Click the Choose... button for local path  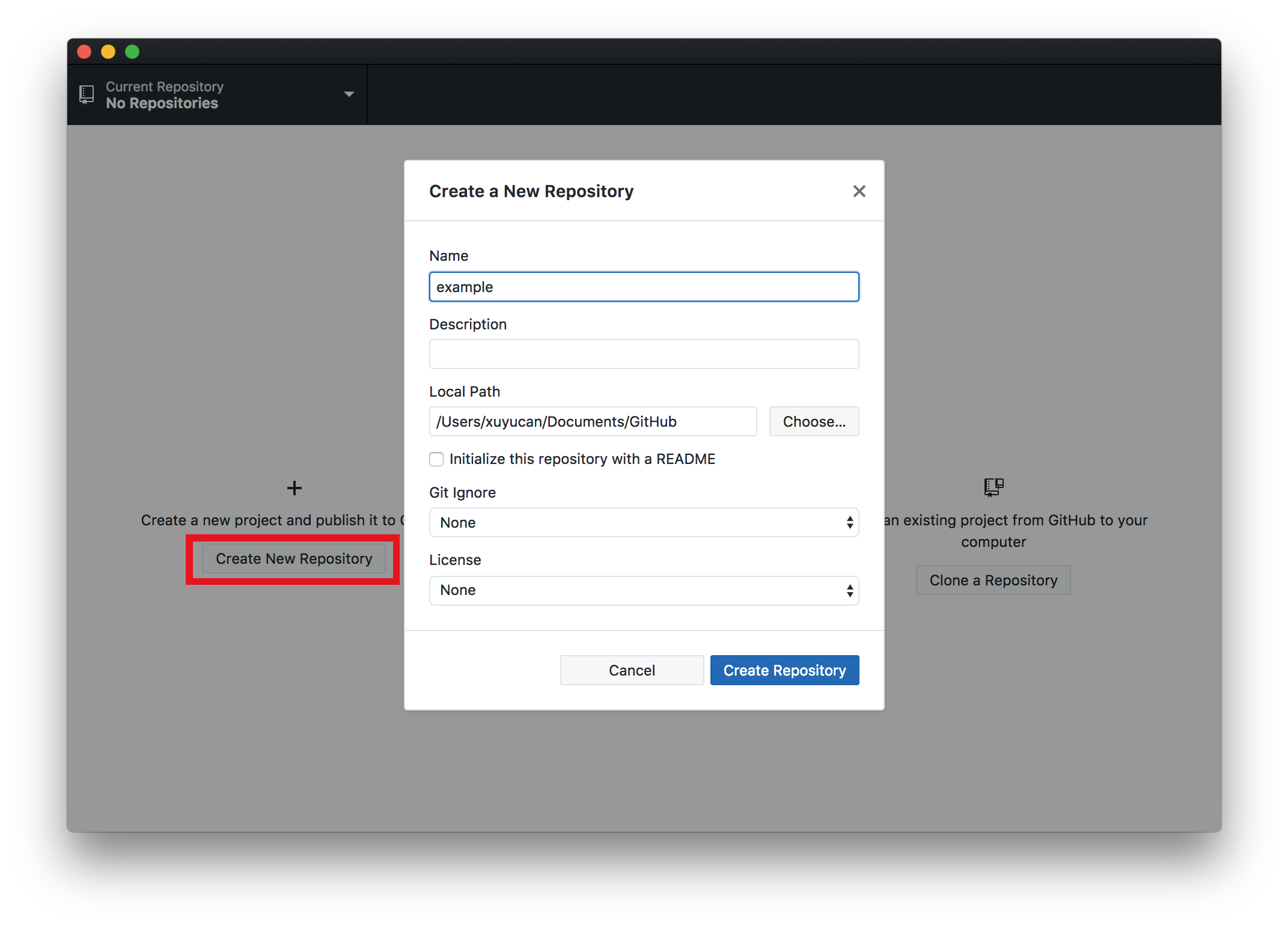814,421
